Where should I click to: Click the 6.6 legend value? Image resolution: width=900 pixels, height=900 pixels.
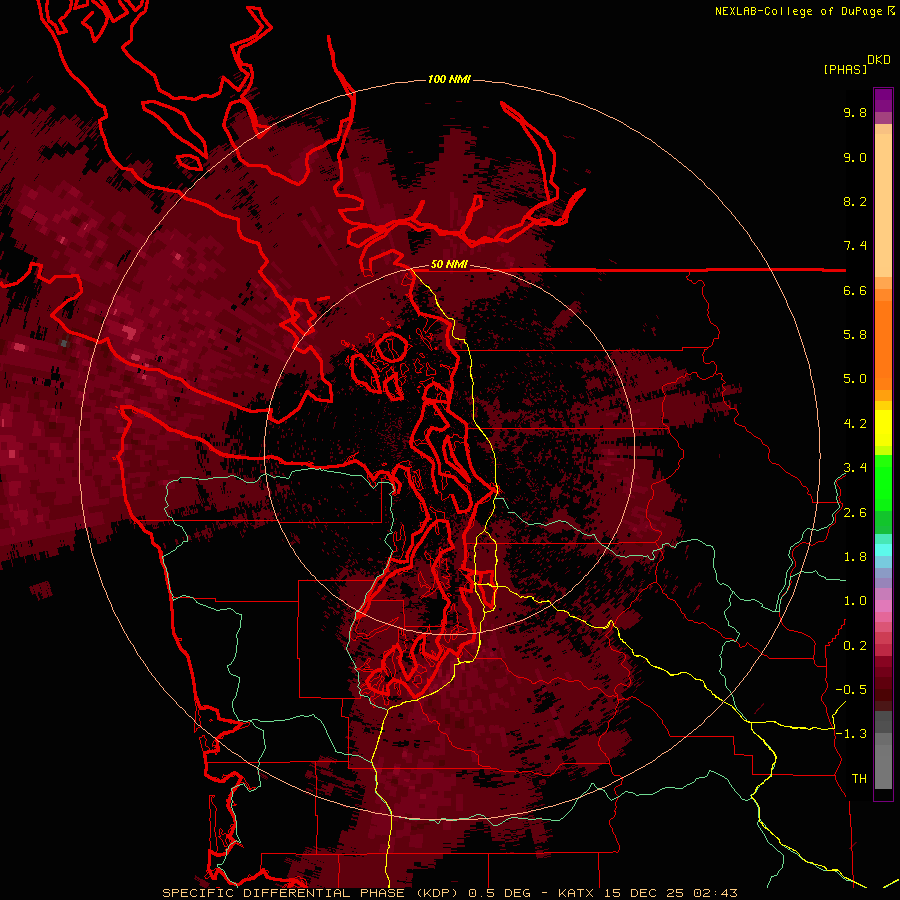point(855,290)
